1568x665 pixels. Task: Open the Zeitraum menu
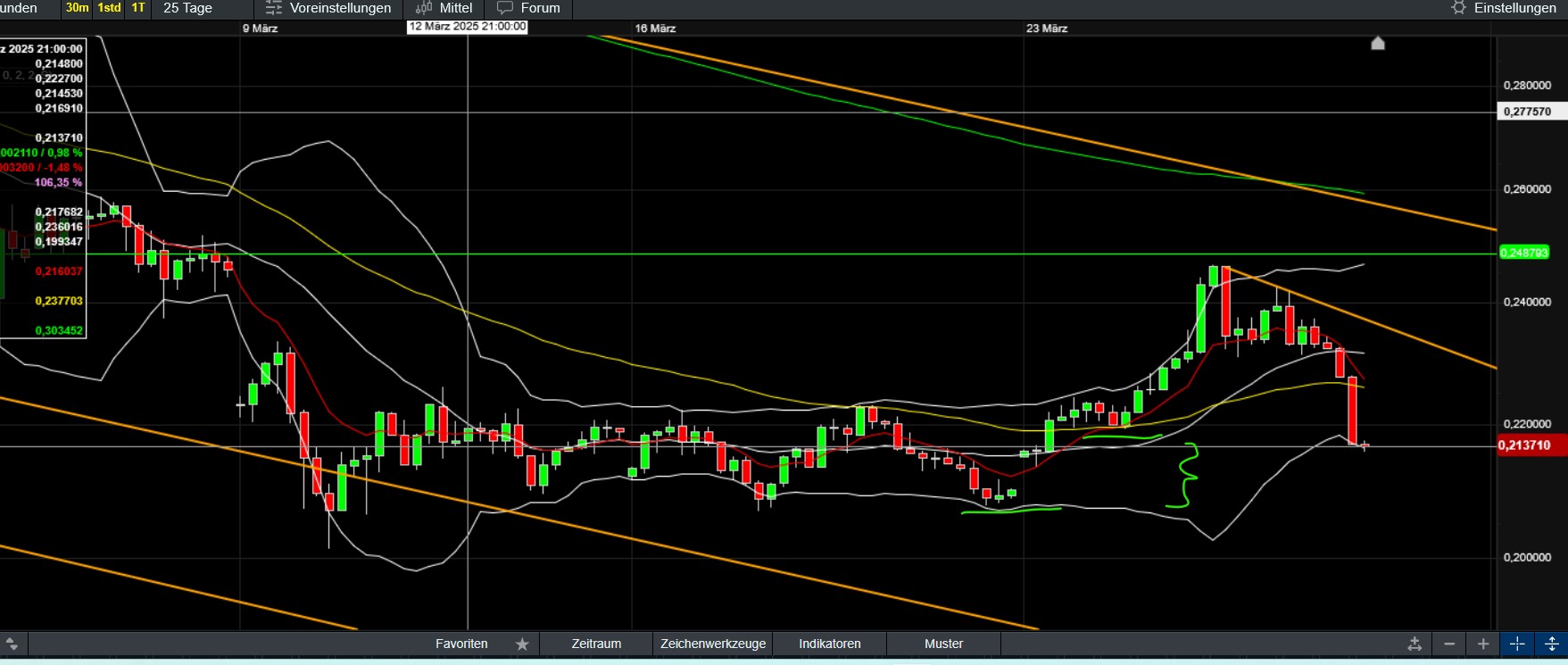596,644
